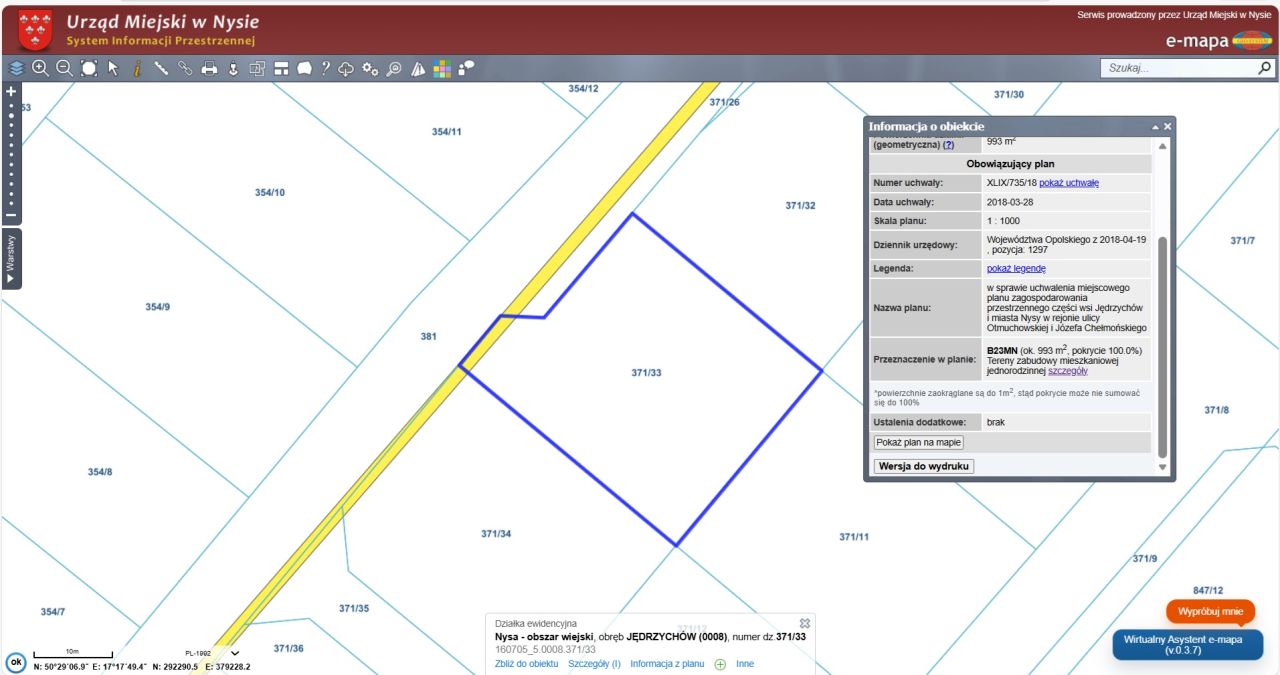The width and height of the screenshot is (1280, 675).
Task: Click the colorful grid icon in toolbar
Action: click(442, 68)
